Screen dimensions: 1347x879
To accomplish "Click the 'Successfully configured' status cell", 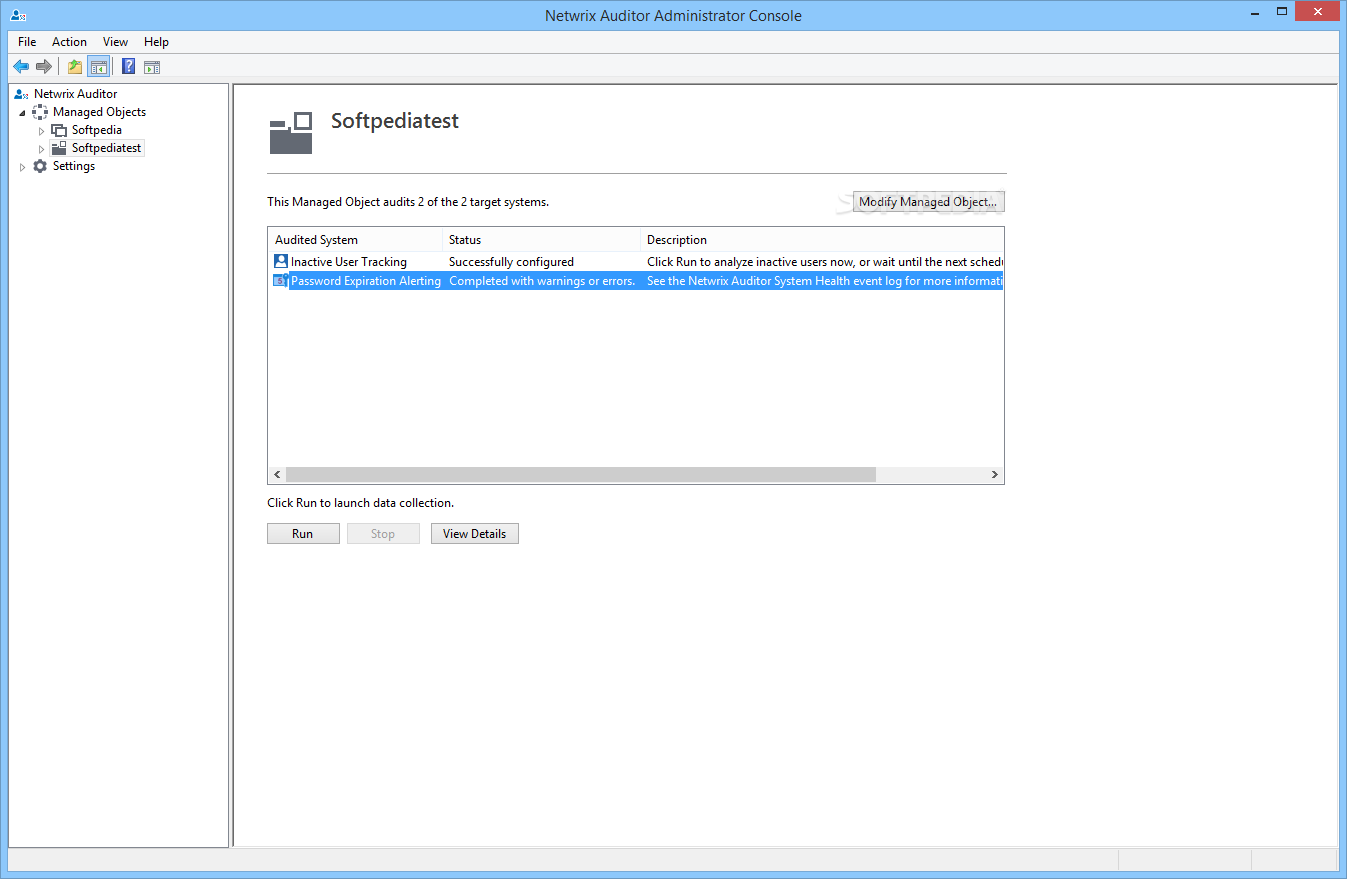I will pyautogui.click(x=511, y=262).
